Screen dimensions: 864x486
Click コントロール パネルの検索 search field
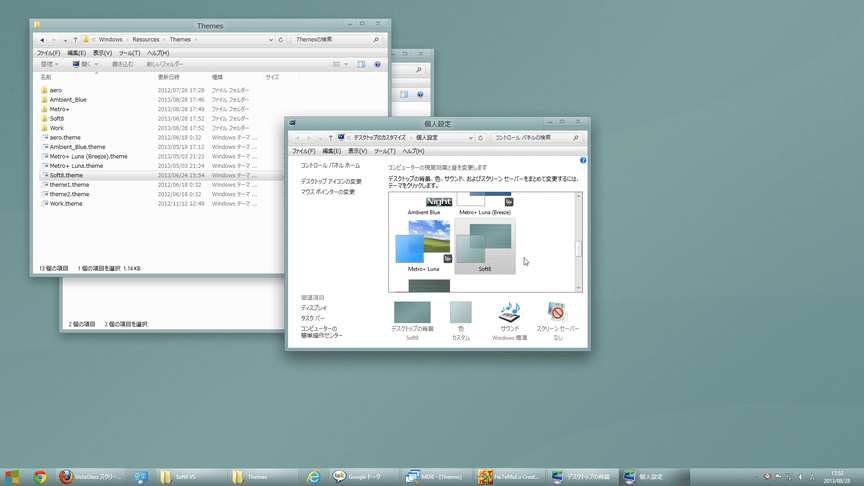click(532, 138)
